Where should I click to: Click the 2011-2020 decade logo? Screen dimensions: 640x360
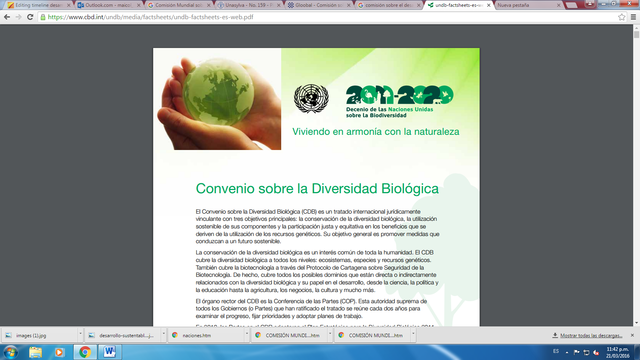[x=400, y=95]
